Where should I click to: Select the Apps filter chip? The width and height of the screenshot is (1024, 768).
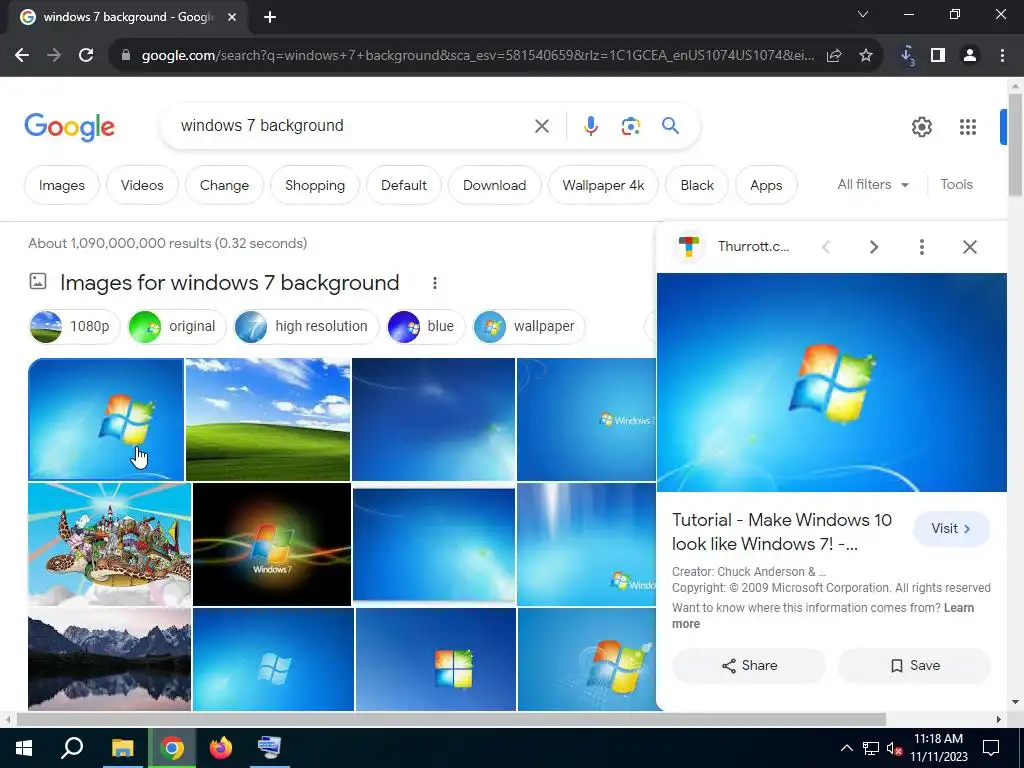(766, 185)
